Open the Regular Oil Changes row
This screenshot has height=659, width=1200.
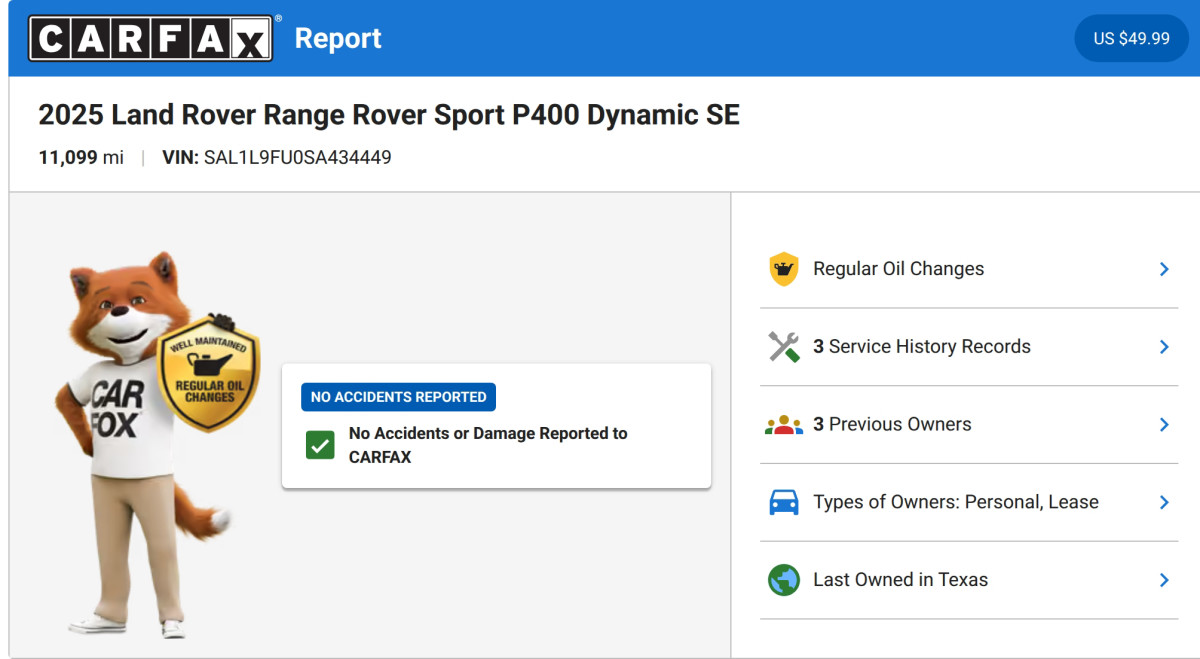tap(969, 269)
